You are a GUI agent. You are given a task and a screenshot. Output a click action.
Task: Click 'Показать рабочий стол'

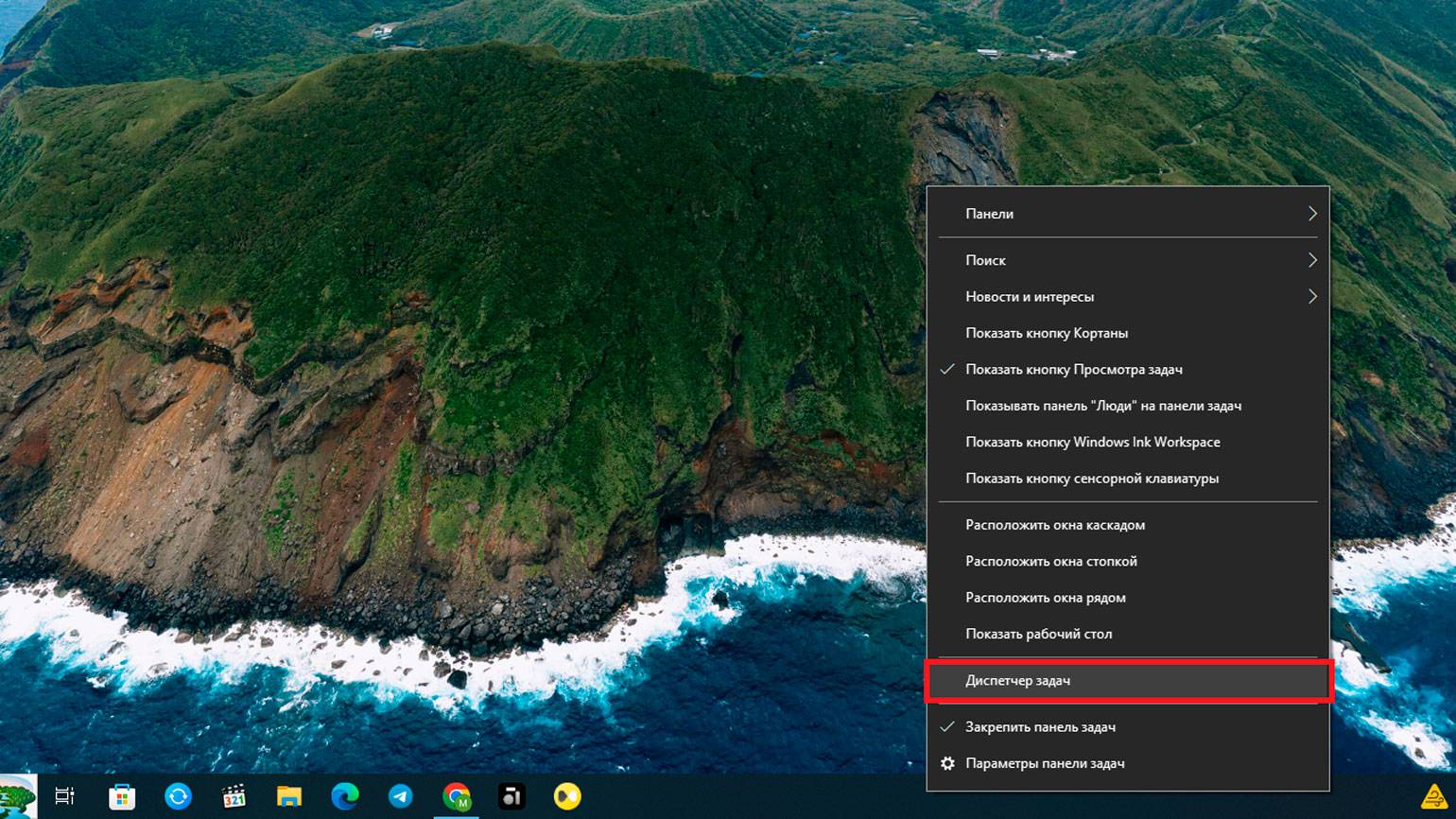[1038, 635]
